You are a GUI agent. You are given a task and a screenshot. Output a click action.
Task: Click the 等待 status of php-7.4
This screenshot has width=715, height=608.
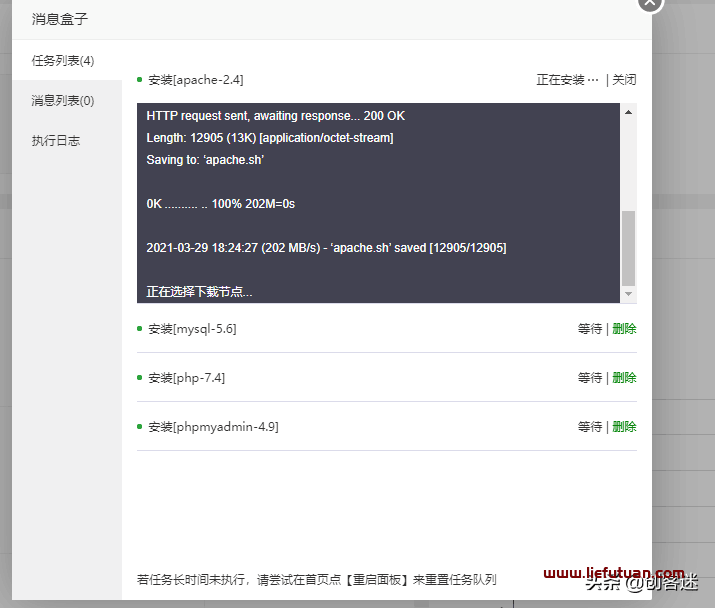click(590, 378)
